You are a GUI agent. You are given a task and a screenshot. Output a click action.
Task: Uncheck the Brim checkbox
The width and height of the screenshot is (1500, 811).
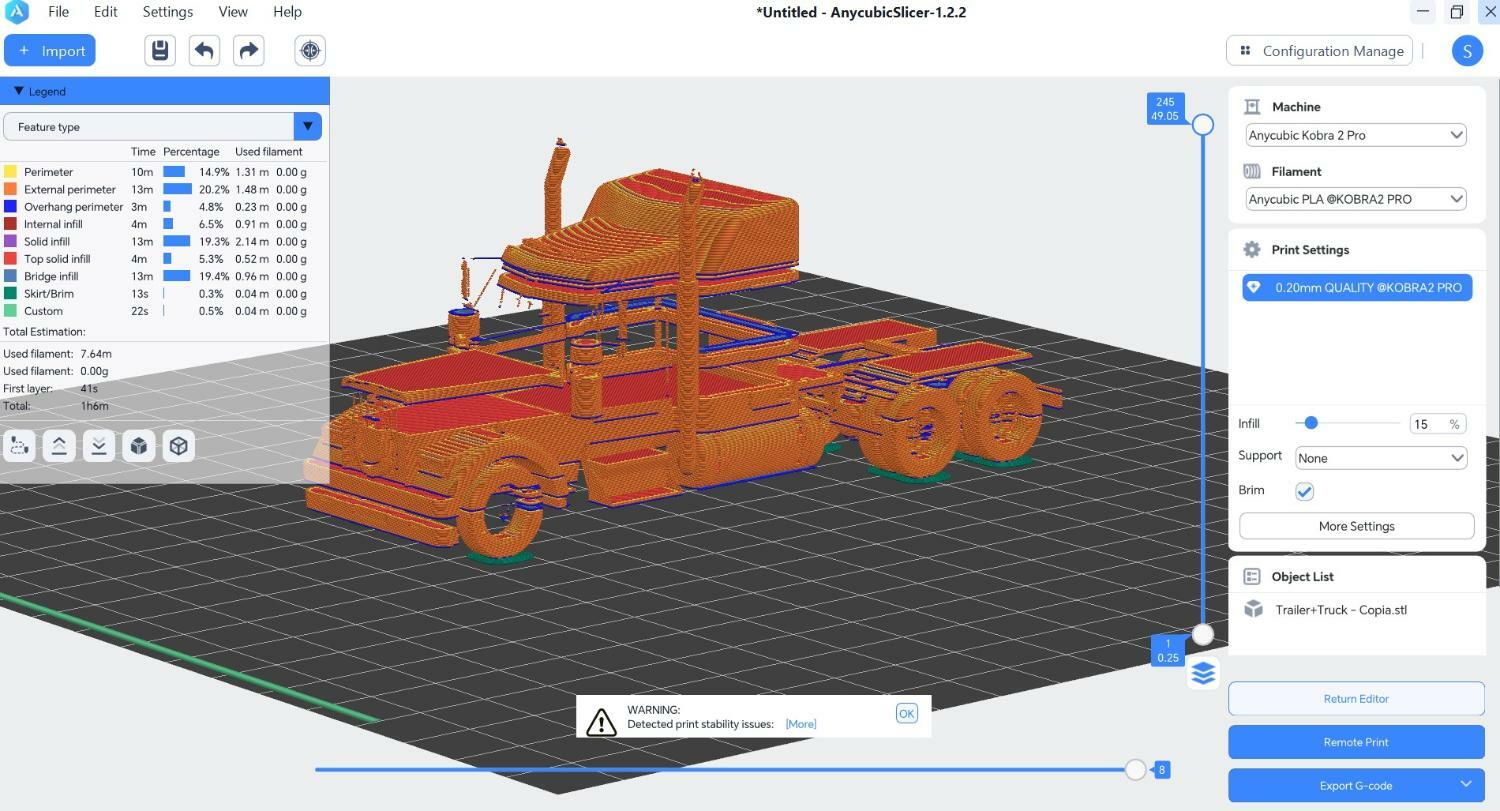(1304, 491)
